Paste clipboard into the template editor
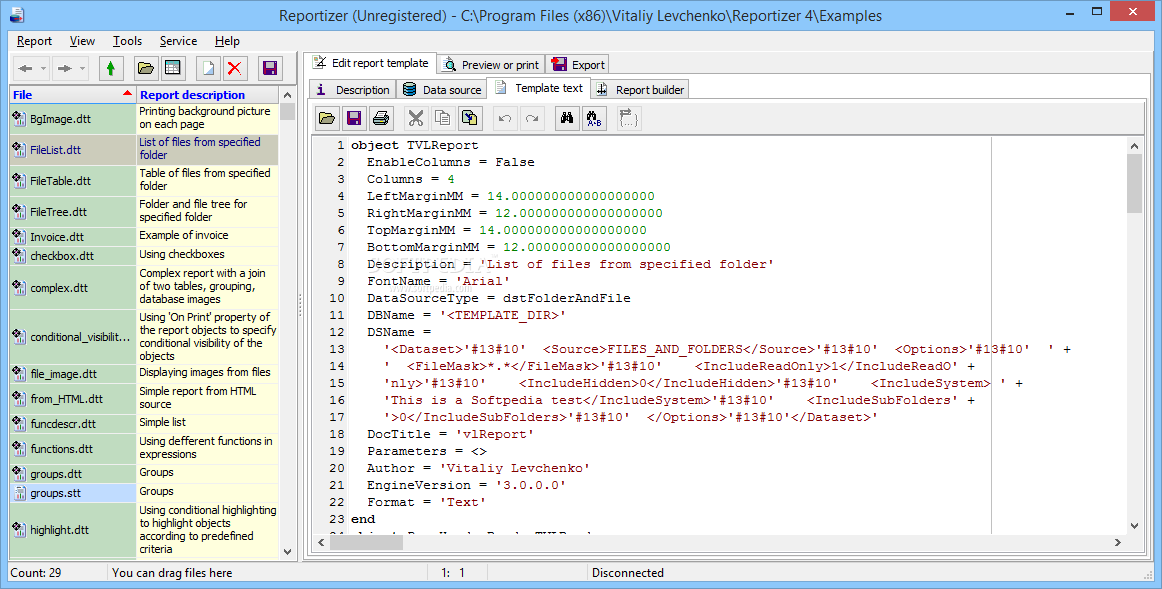This screenshot has width=1162, height=589. [x=470, y=118]
